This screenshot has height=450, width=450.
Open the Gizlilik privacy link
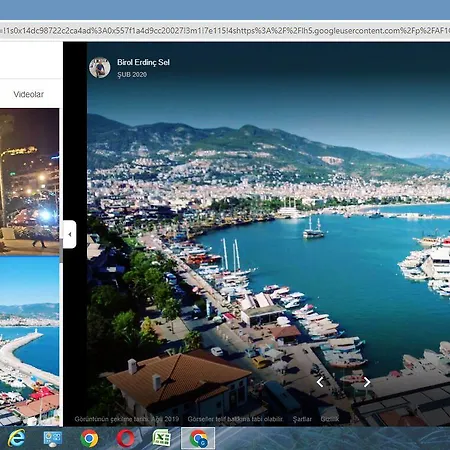(330, 419)
